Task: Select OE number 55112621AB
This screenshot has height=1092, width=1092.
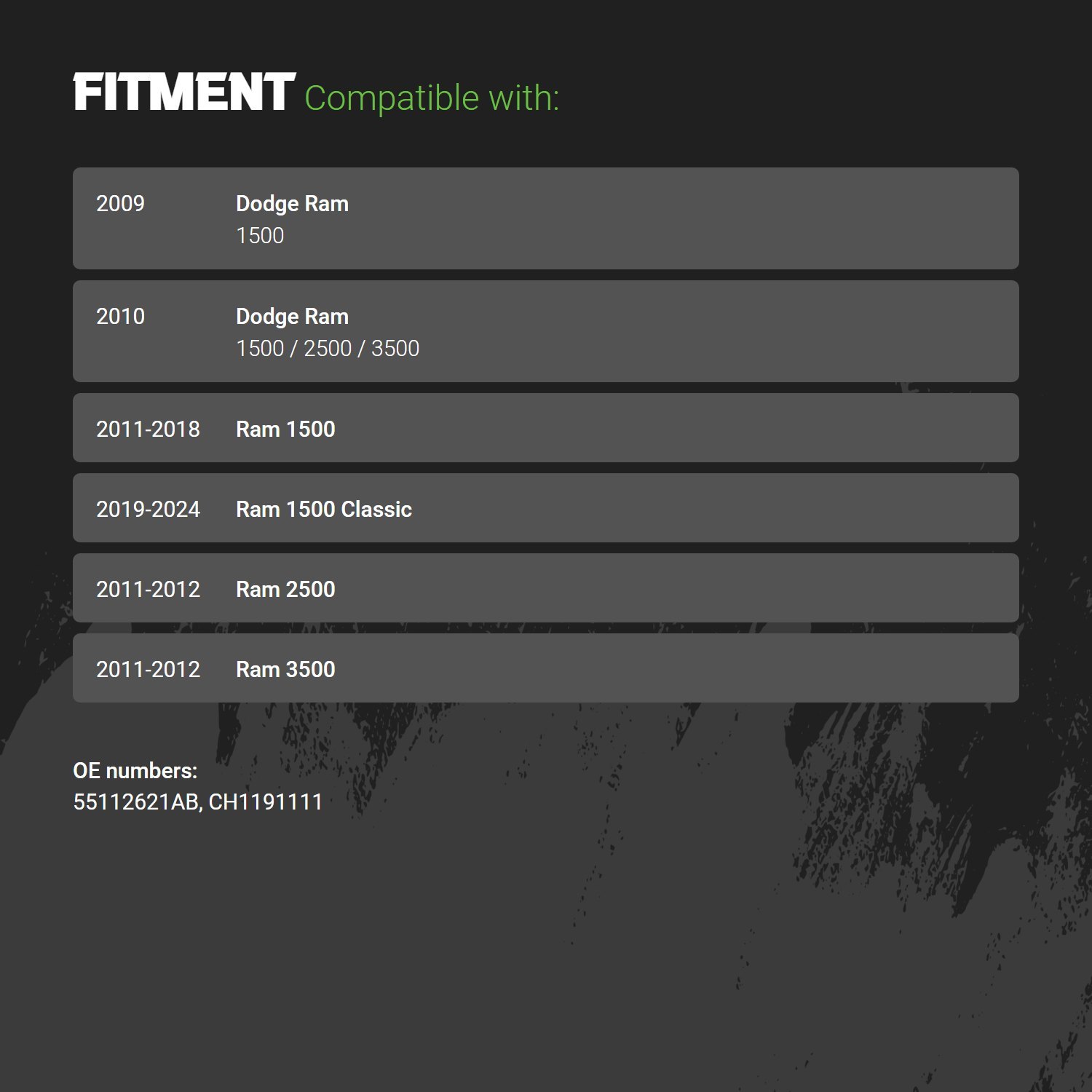Action: (136, 802)
